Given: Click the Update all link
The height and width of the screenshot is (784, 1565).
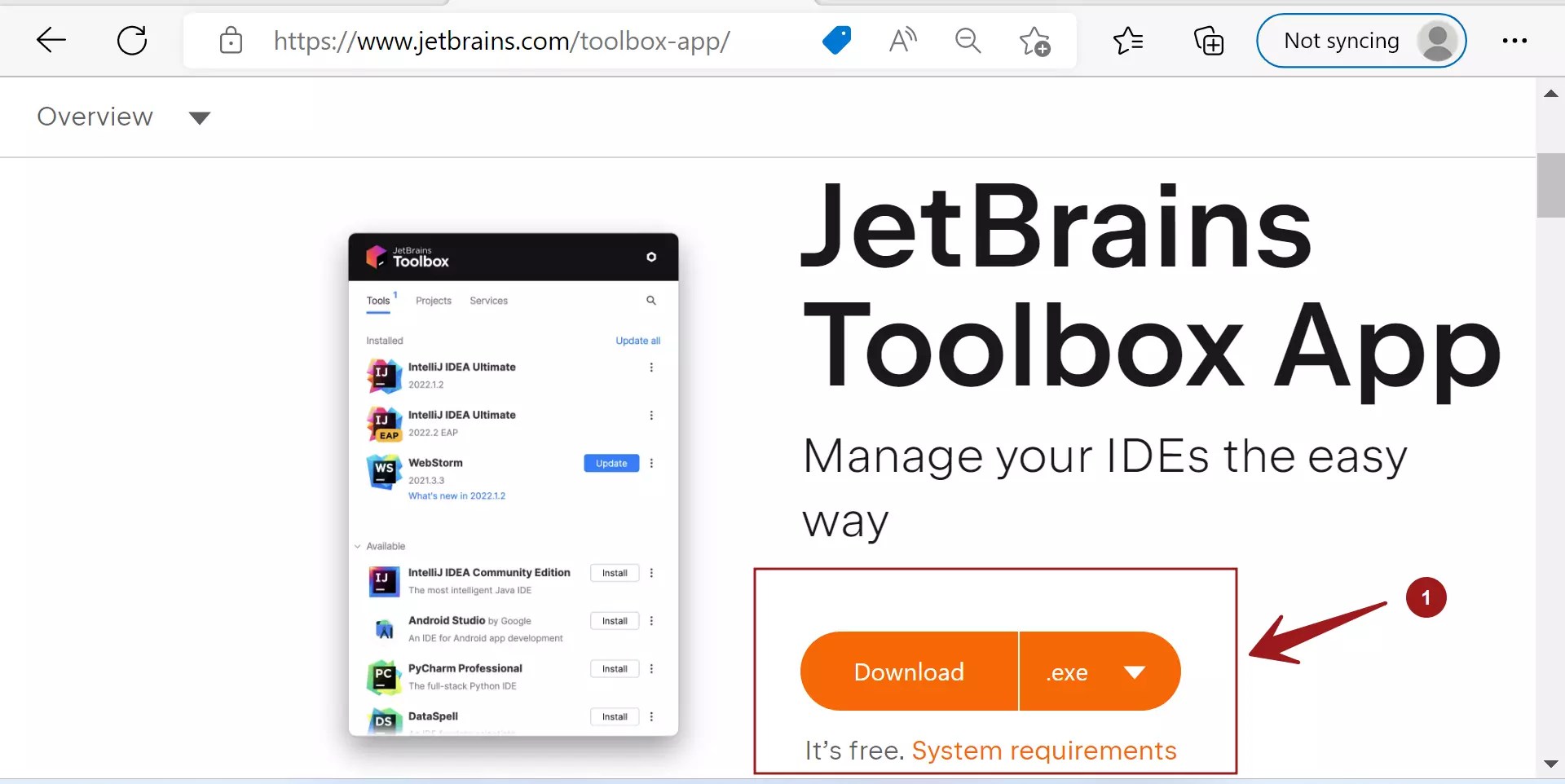Looking at the screenshot, I should click(x=637, y=340).
